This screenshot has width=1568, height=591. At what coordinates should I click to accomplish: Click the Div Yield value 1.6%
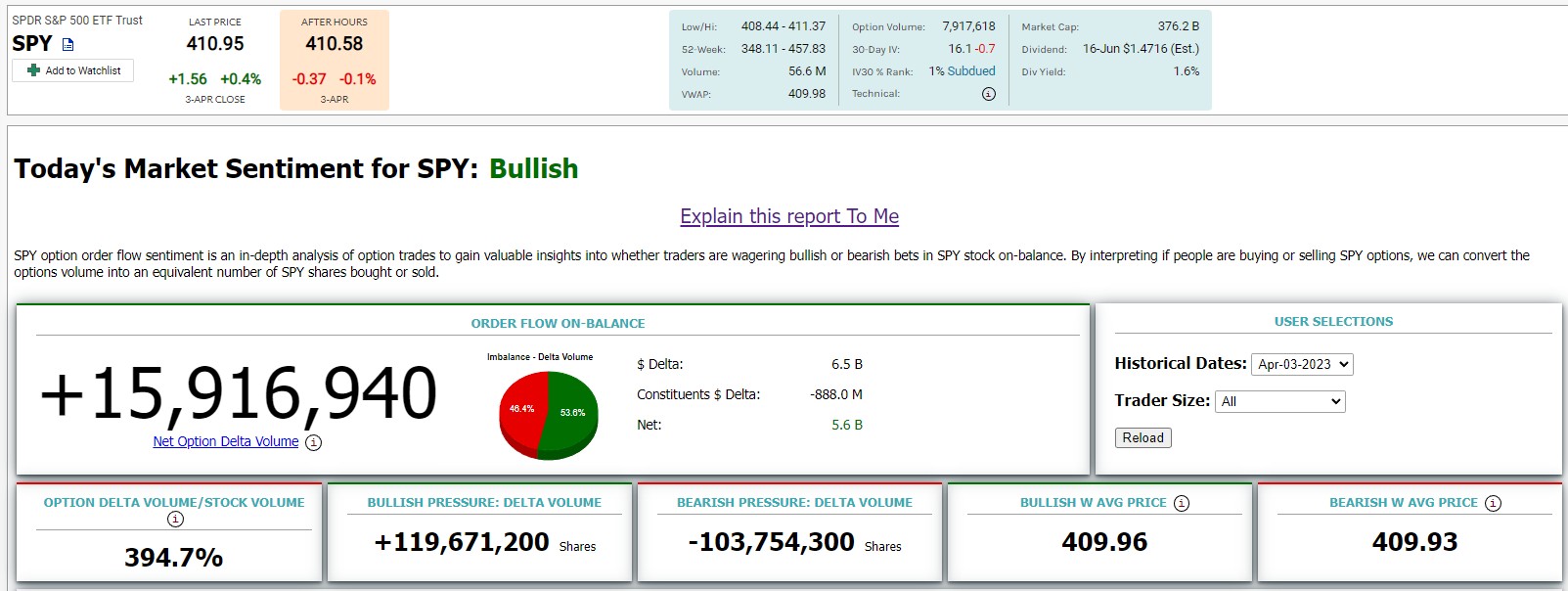click(x=1187, y=71)
